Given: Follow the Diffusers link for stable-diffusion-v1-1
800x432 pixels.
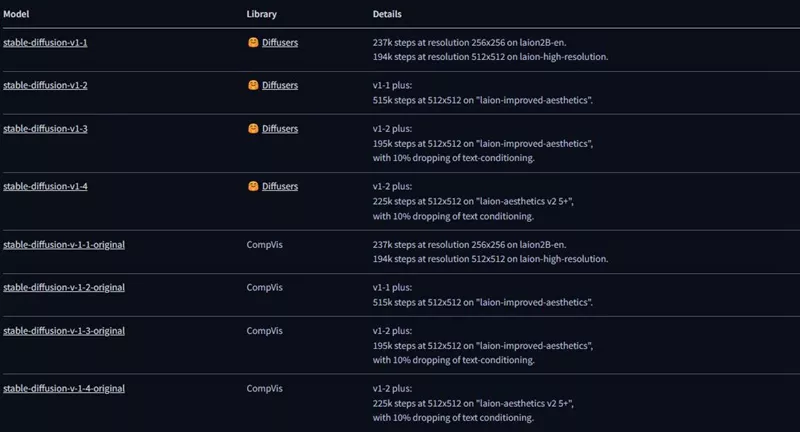Looking at the screenshot, I should tap(280, 43).
